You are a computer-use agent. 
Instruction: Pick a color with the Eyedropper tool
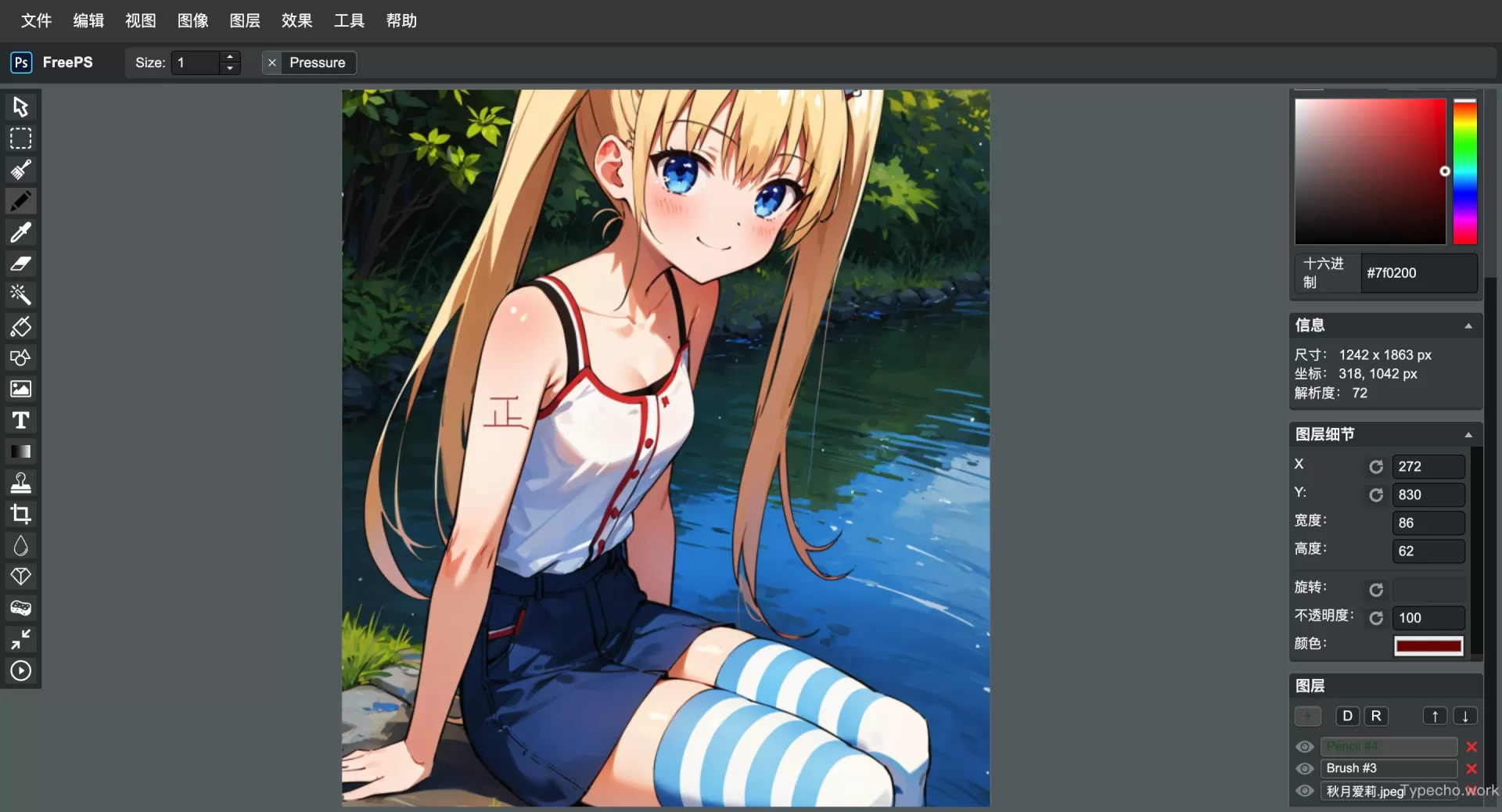[20, 232]
